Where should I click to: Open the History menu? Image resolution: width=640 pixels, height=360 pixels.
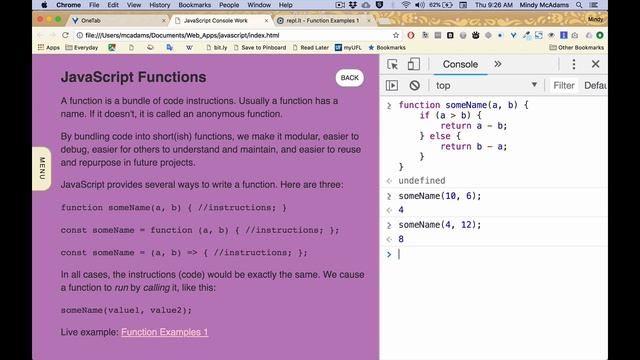click(x=159, y=5)
